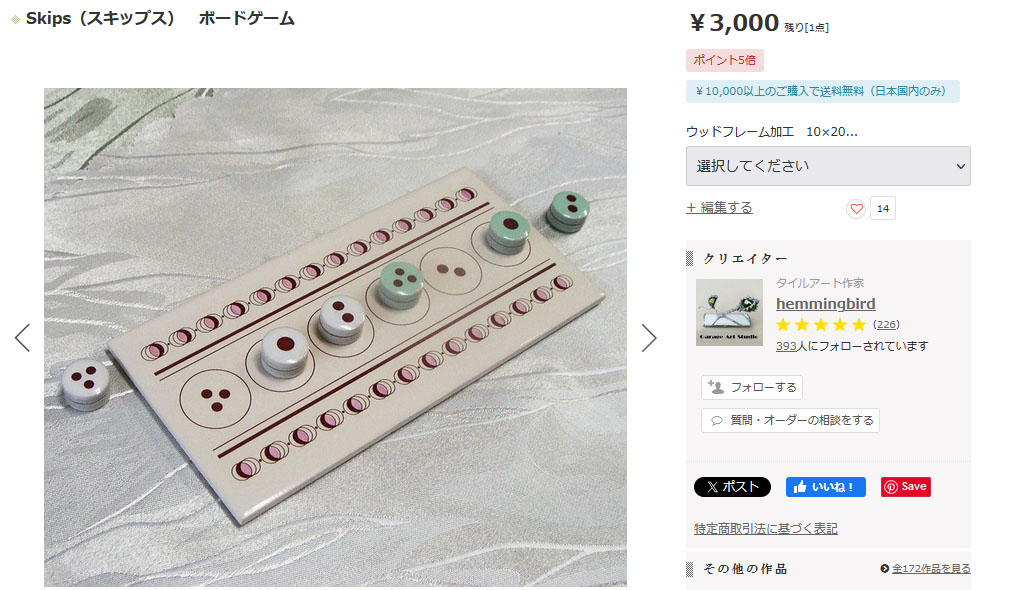Click the ＋編集する link
This screenshot has width=1012, height=590.
(x=719, y=208)
